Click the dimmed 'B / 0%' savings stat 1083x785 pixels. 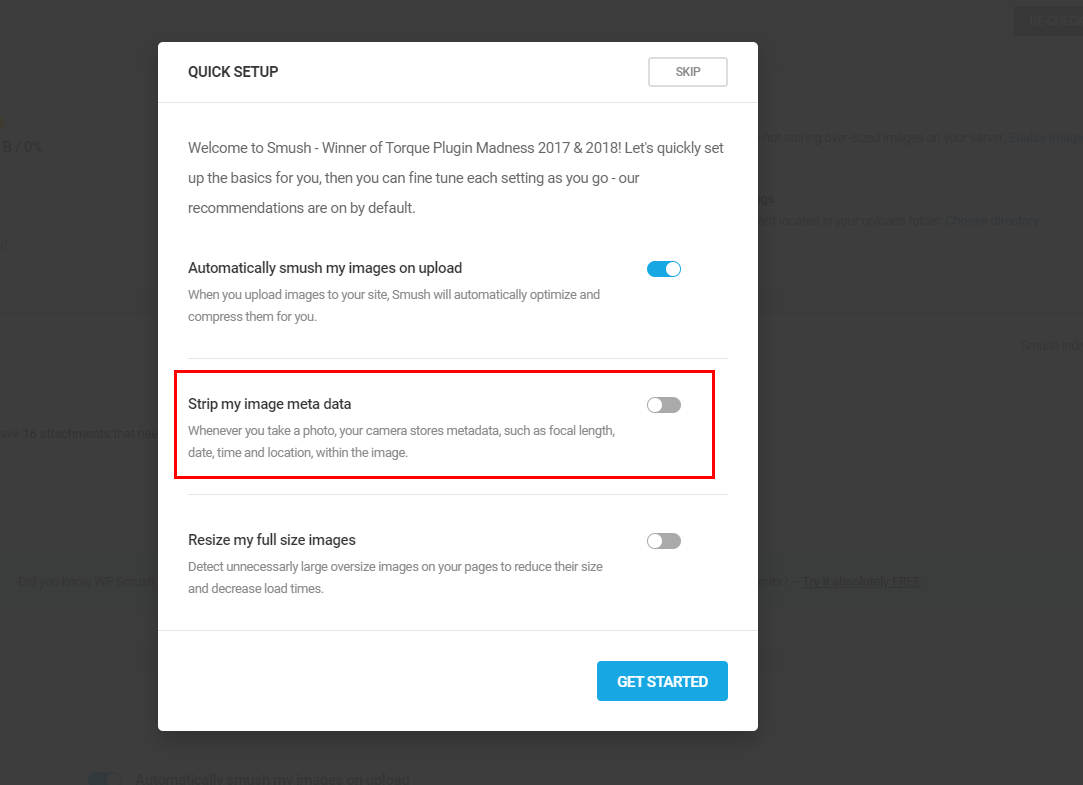click(x=22, y=146)
